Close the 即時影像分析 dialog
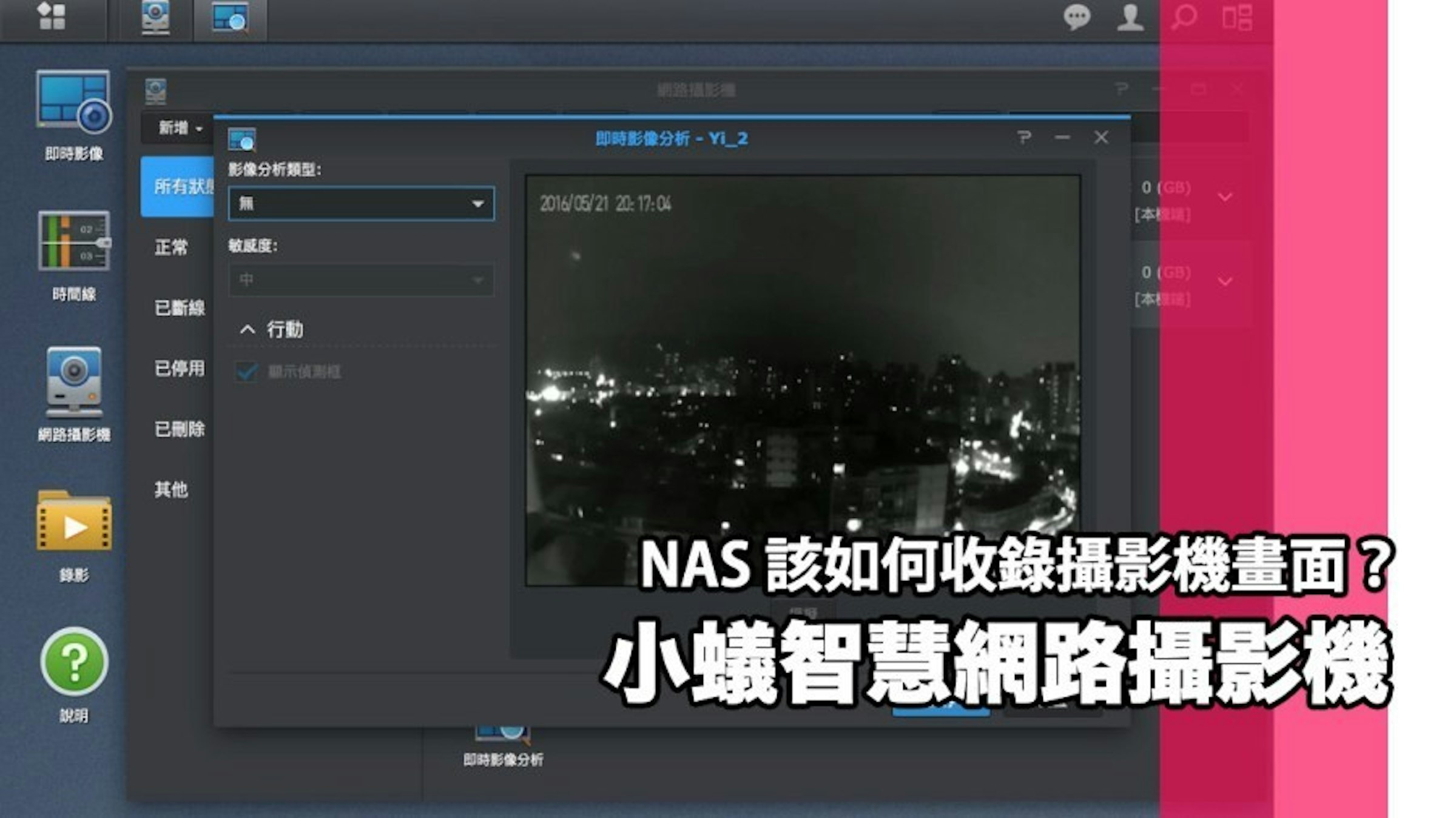This screenshot has width=1456, height=818. click(x=1101, y=138)
